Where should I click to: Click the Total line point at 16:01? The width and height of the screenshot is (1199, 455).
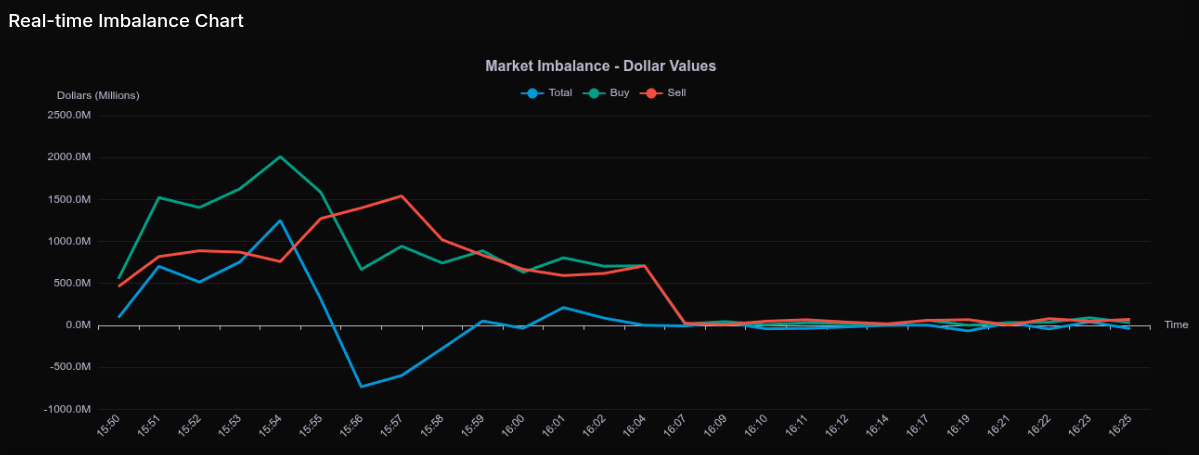[x=563, y=307]
